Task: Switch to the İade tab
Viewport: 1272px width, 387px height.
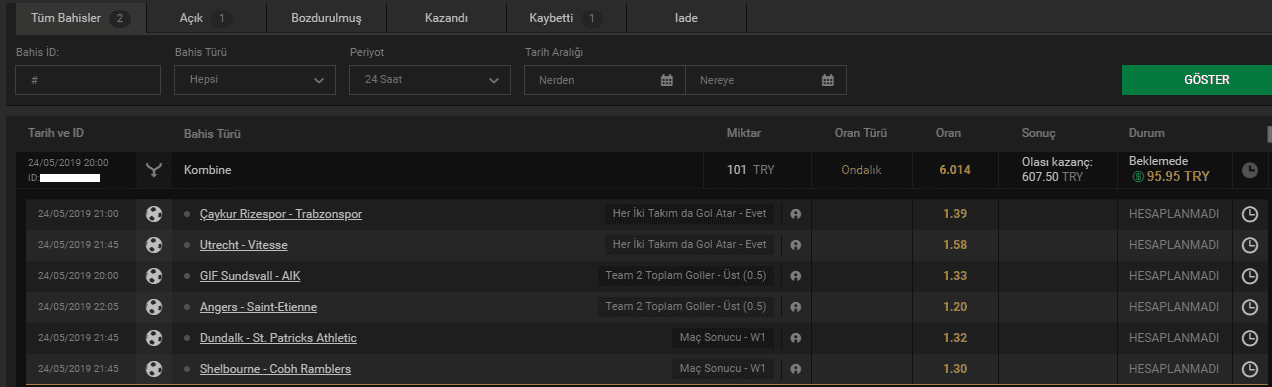Action: [x=686, y=18]
